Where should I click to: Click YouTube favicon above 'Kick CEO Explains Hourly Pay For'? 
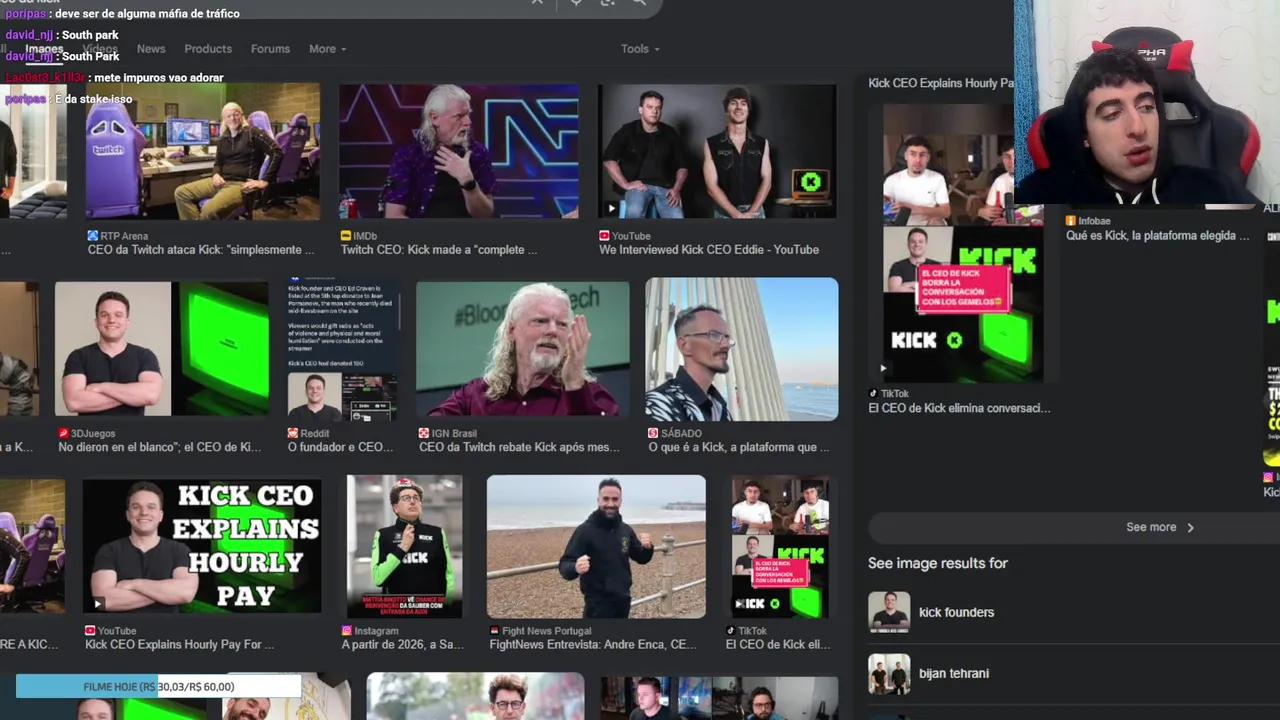(x=90, y=631)
